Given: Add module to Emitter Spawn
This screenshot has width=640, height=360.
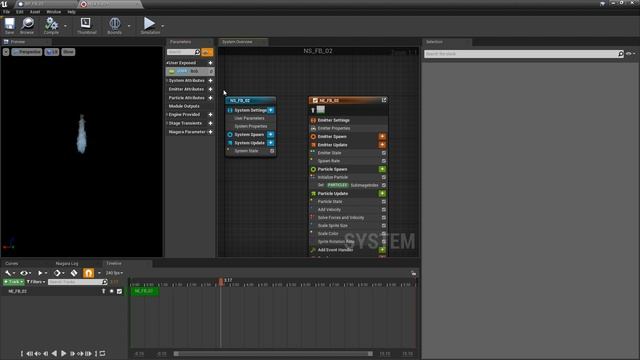Looking at the screenshot, I should click(x=382, y=136).
